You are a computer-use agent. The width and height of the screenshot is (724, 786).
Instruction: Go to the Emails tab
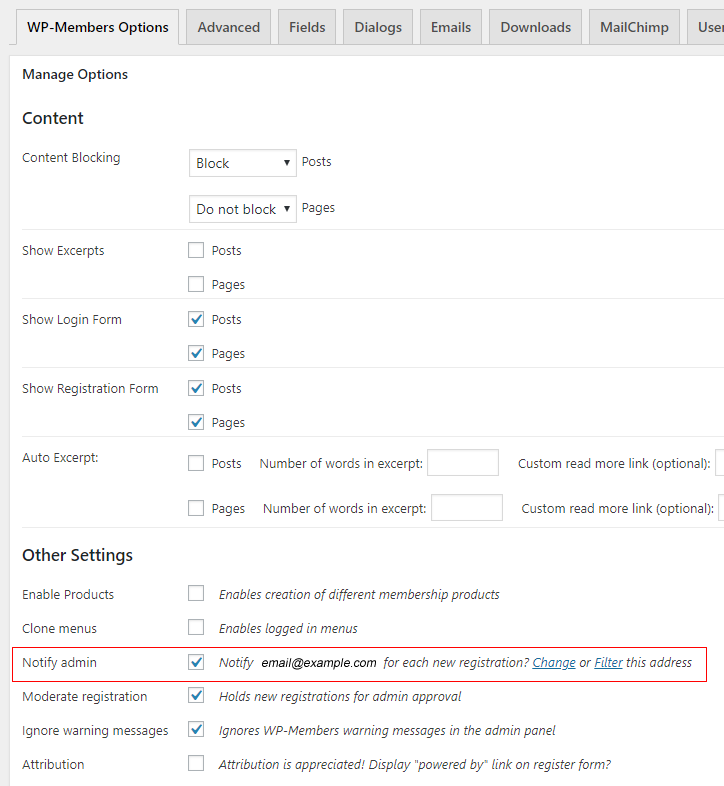pyautogui.click(x=451, y=27)
